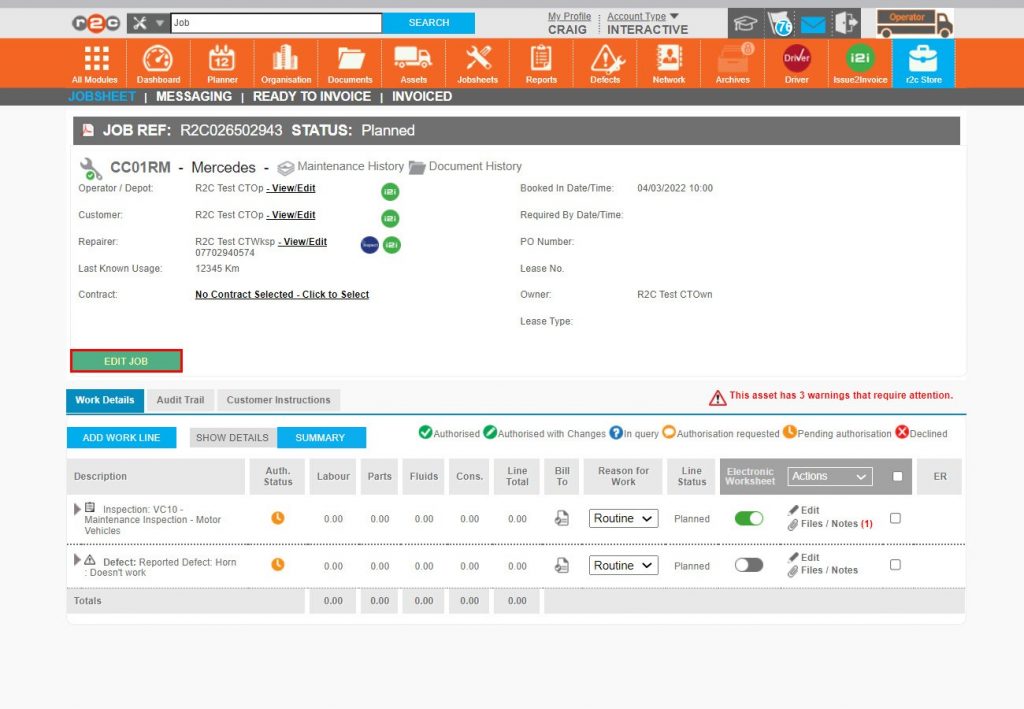Switch to the Customer Instructions tab
1024x709 pixels.
click(x=278, y=400)
